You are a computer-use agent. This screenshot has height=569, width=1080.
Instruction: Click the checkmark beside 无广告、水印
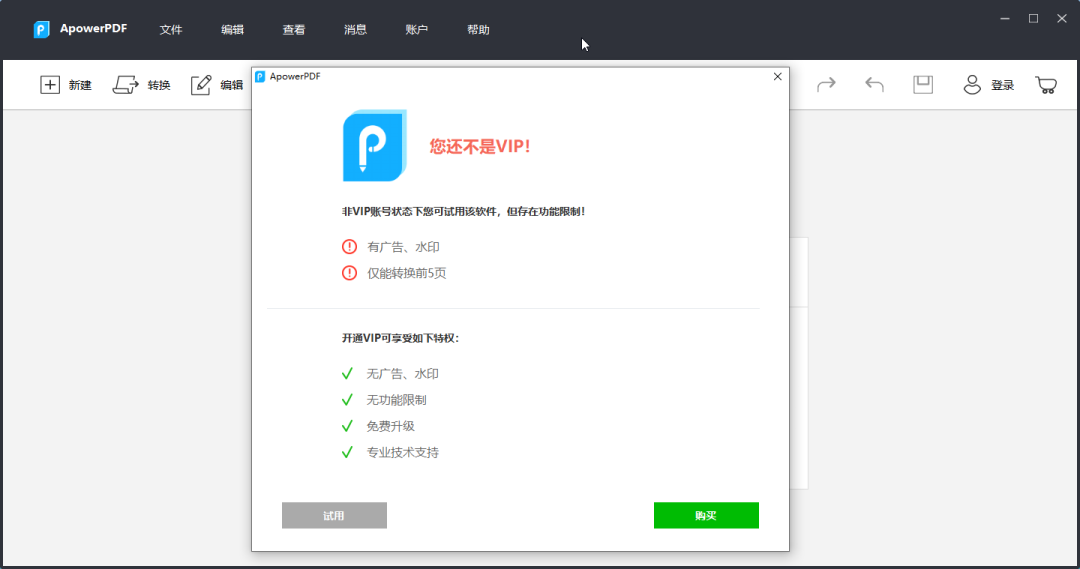pos(347,373)
